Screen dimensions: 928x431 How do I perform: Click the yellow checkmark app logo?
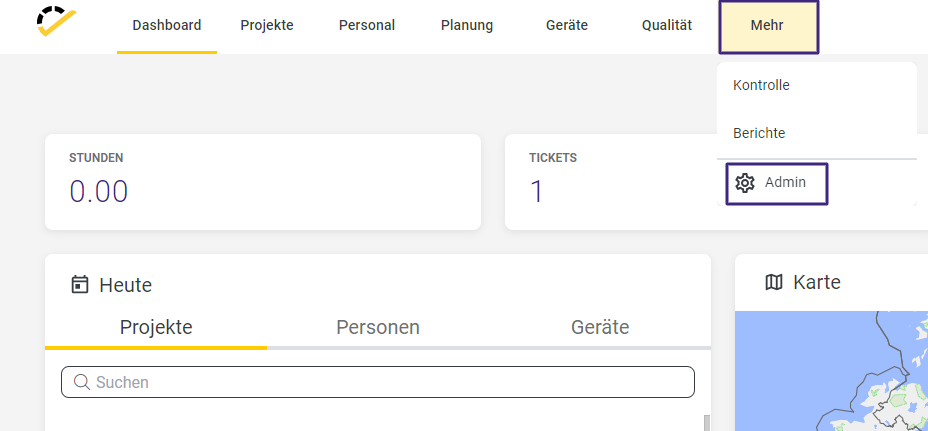pyautogui.click(x=56, y=21)
